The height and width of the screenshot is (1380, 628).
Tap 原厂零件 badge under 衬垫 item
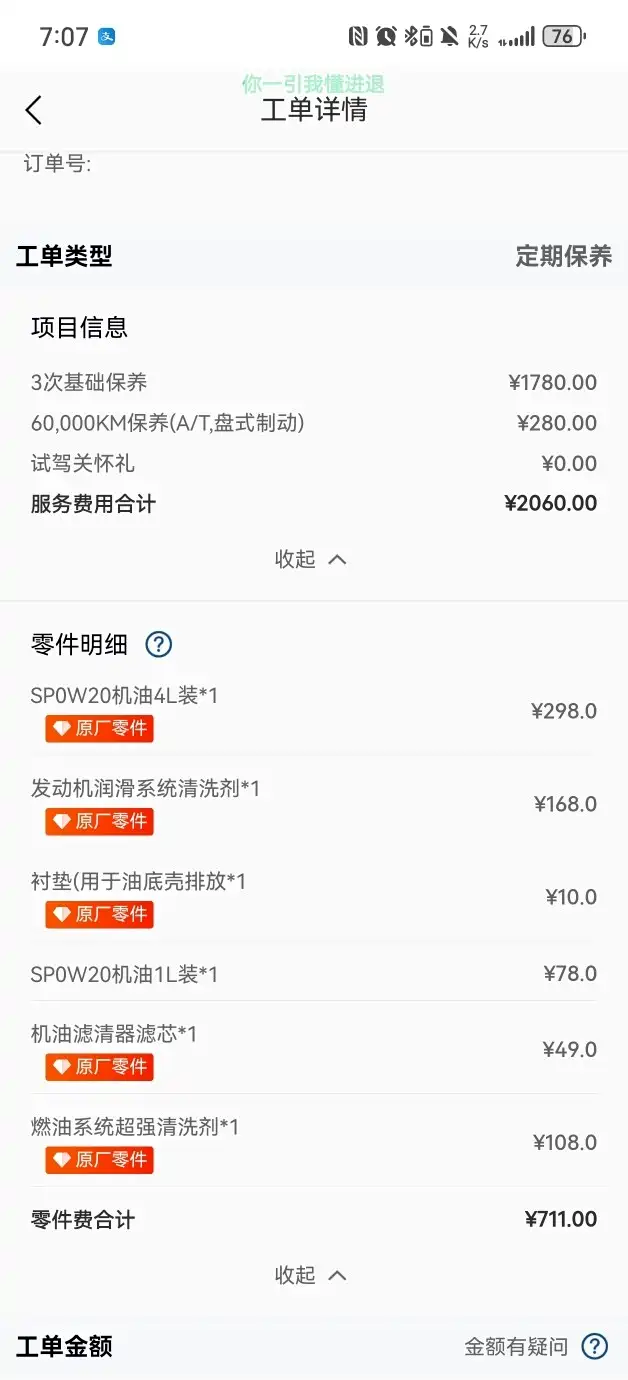99,914
